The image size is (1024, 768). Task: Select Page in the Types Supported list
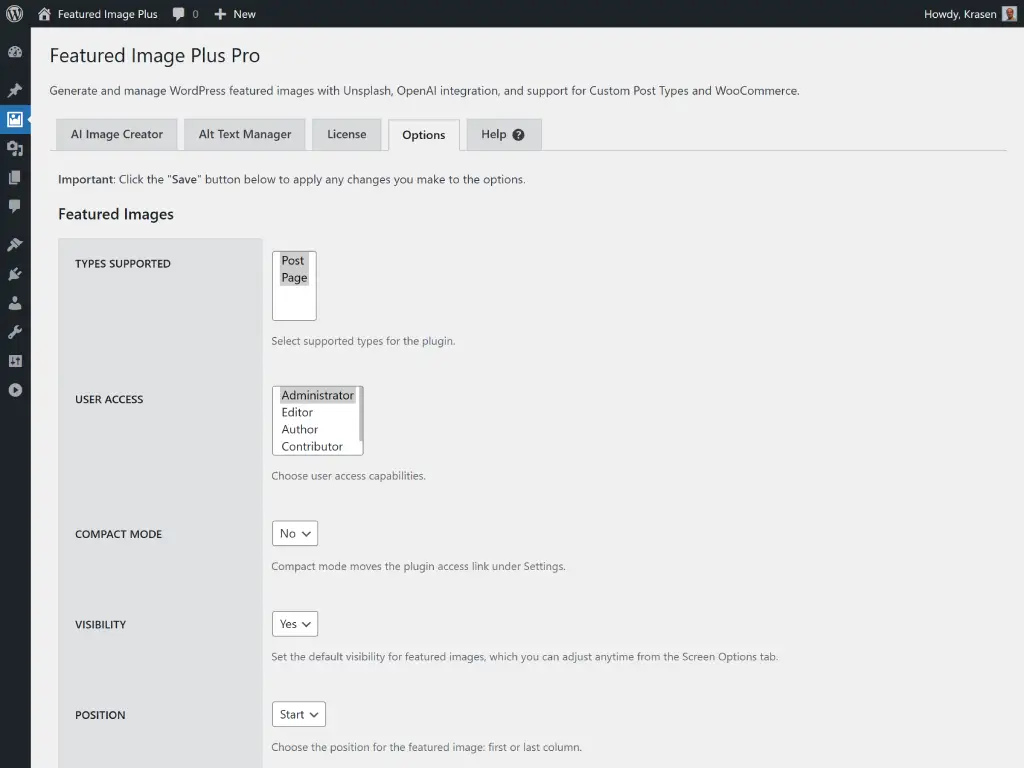pos(293,277)
